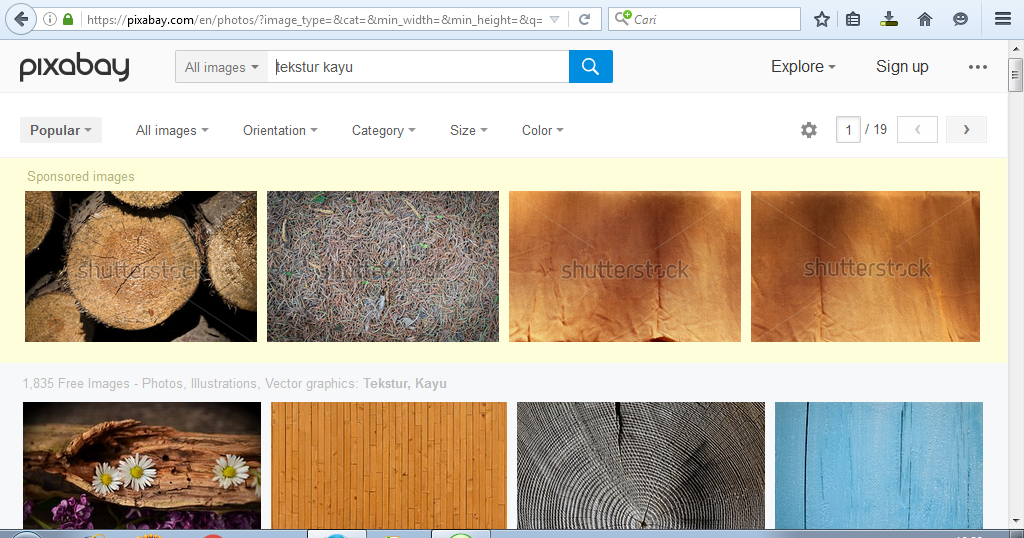Go back using the browser back arrow
1024x538 pixels.
[x=21, y=20]
